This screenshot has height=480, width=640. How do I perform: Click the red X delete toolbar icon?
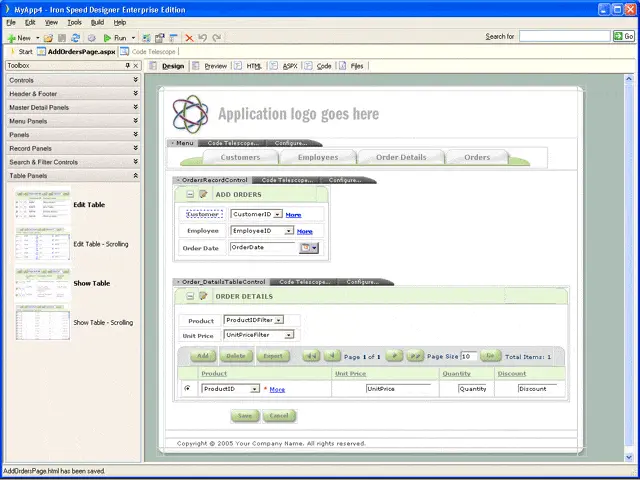coord(189,37)
